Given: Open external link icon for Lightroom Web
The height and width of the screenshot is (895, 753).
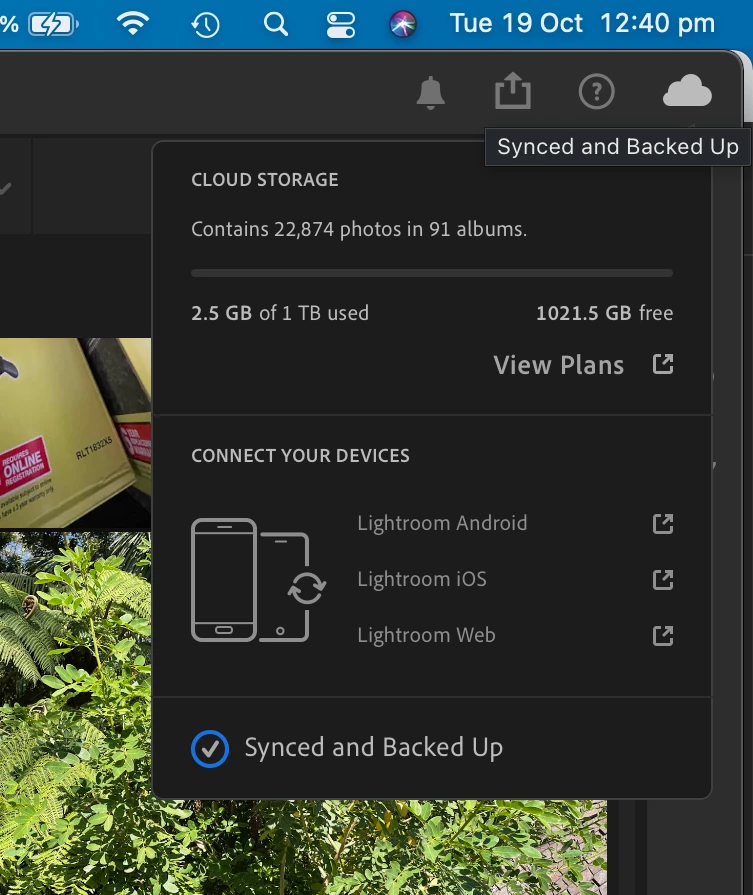Looking at the screenshot, I should [x=663, y=635].
